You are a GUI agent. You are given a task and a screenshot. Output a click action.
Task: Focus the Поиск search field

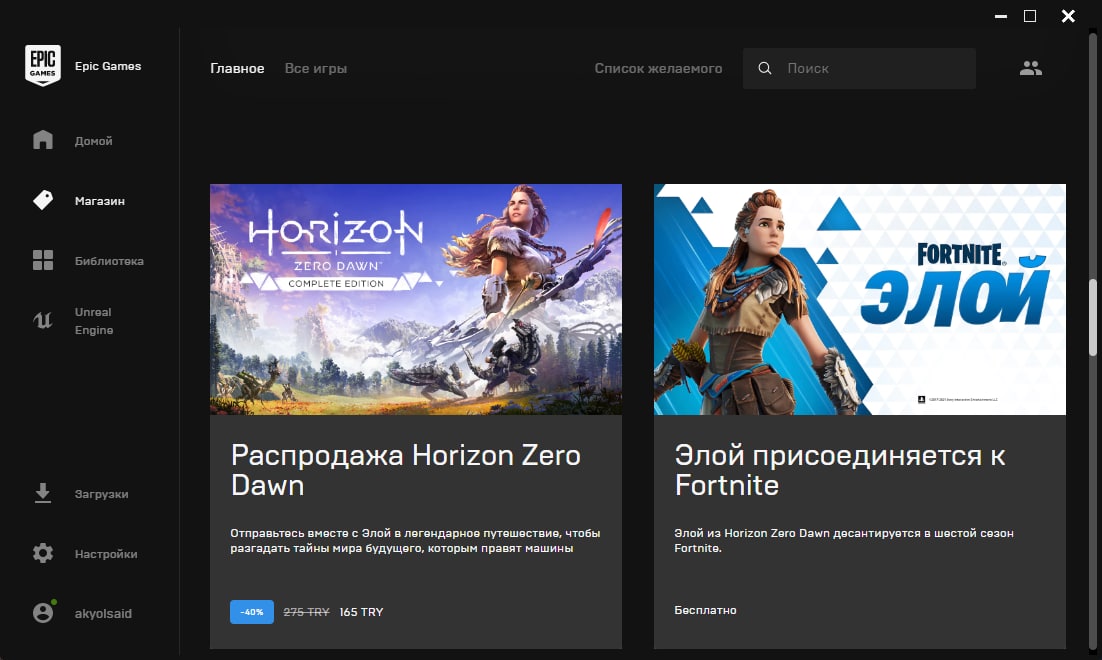coord(859,68)
